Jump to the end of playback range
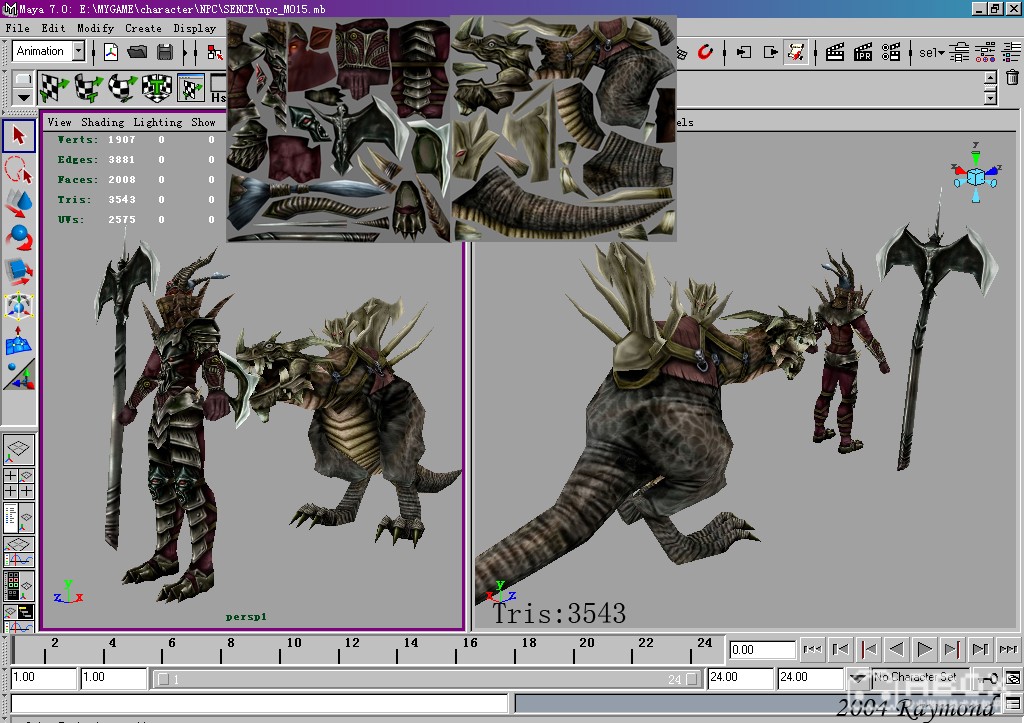The height and width of the screenshot is (723, 1024). [1008, 650]
